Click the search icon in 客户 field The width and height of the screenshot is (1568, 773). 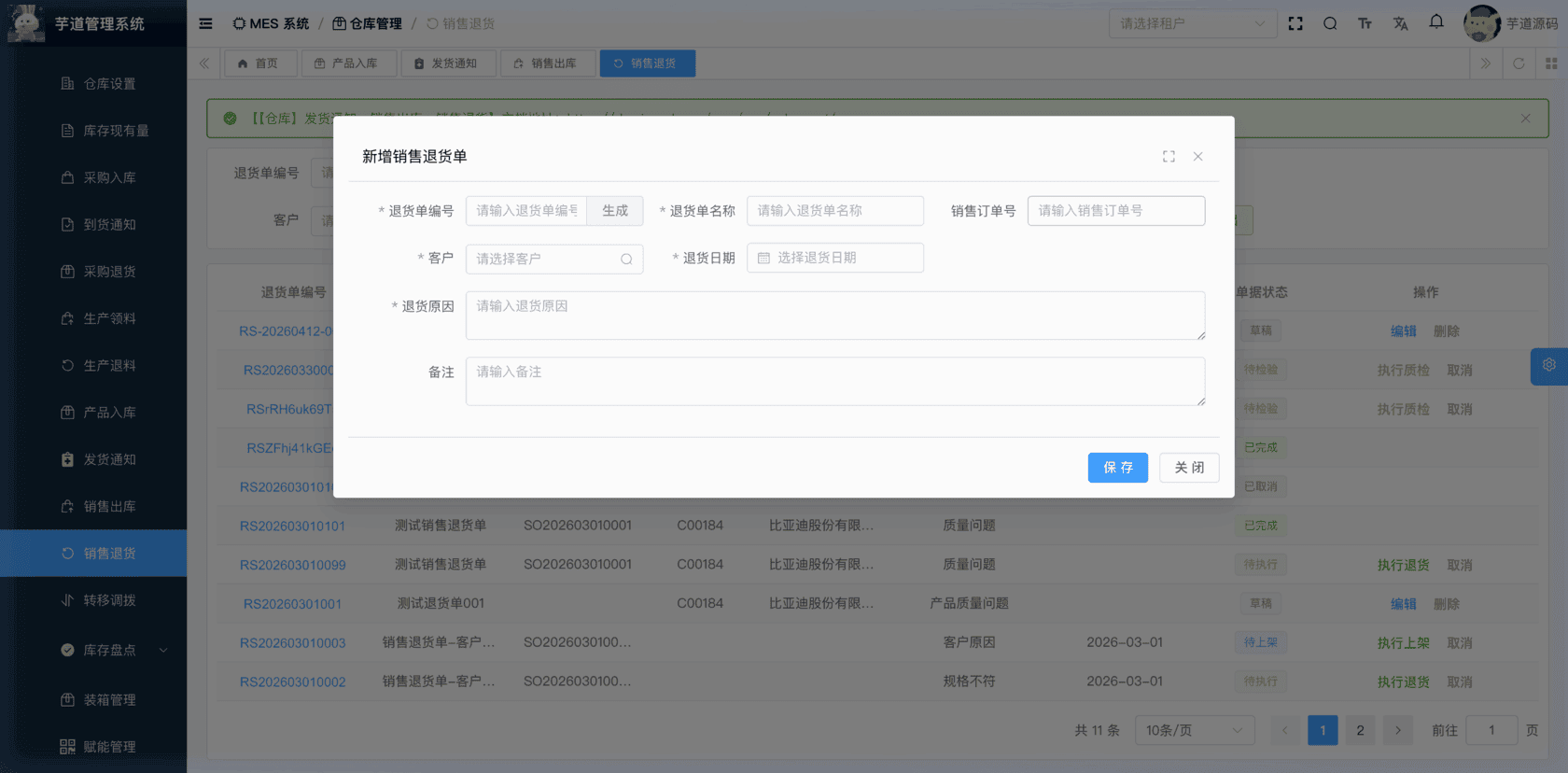click(626, 259)
